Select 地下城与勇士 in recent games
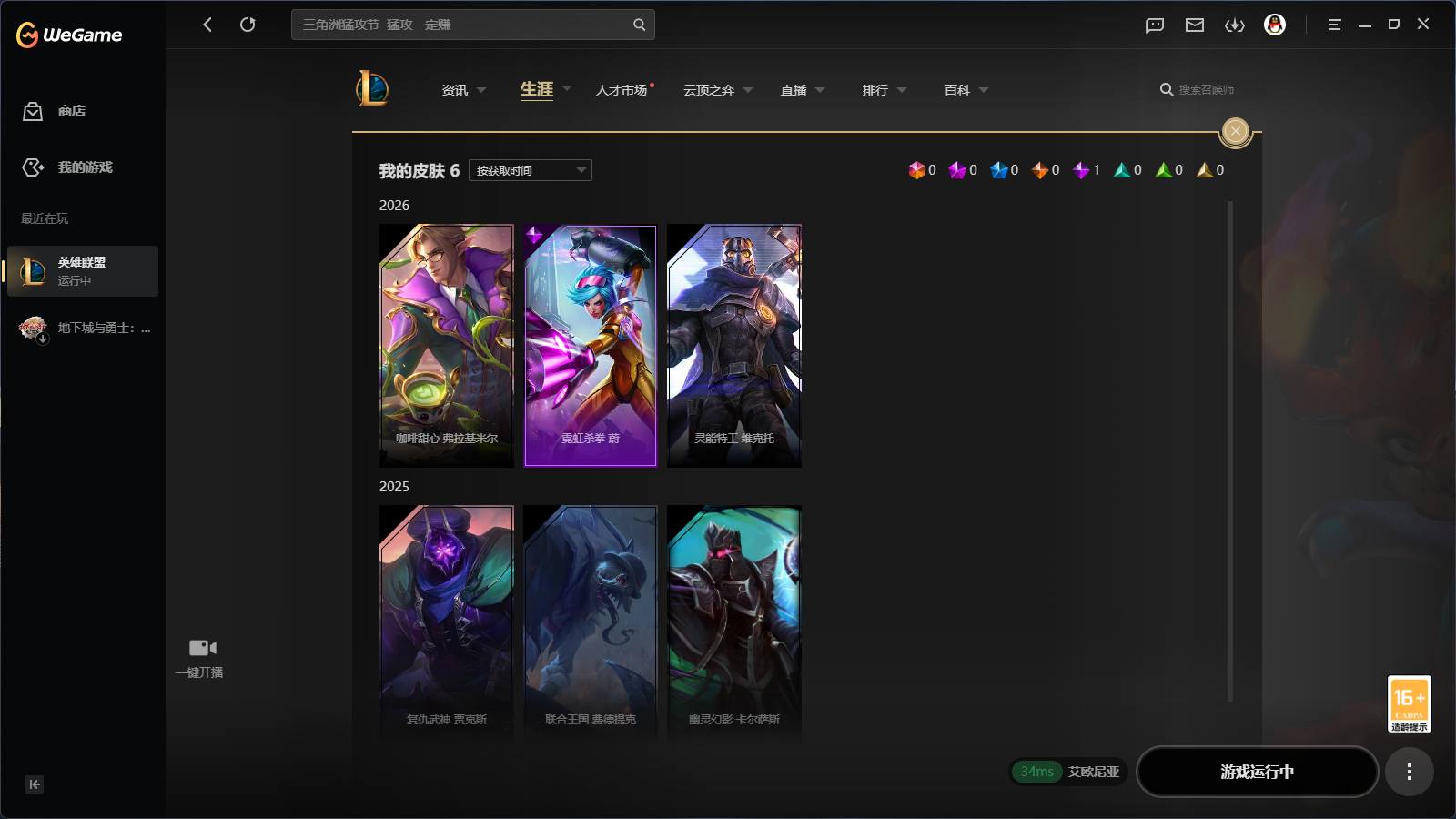Screen dimensions: 1456x819 tap(83, 328)
